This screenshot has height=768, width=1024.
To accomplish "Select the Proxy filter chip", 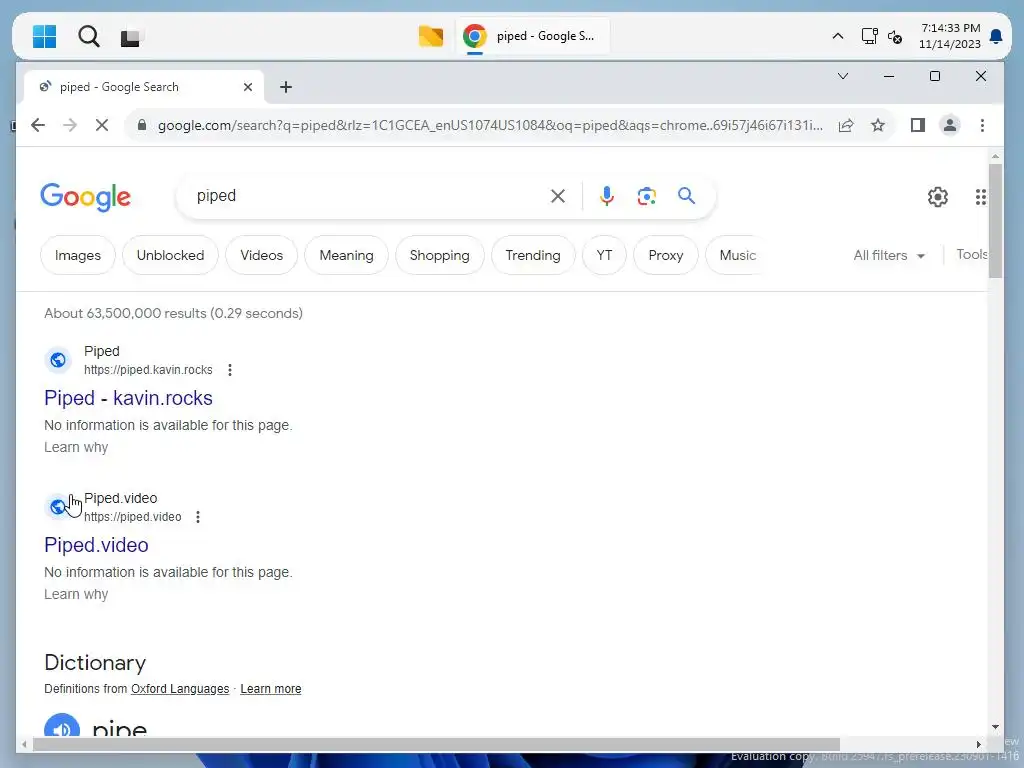I will tap(665, 255).
